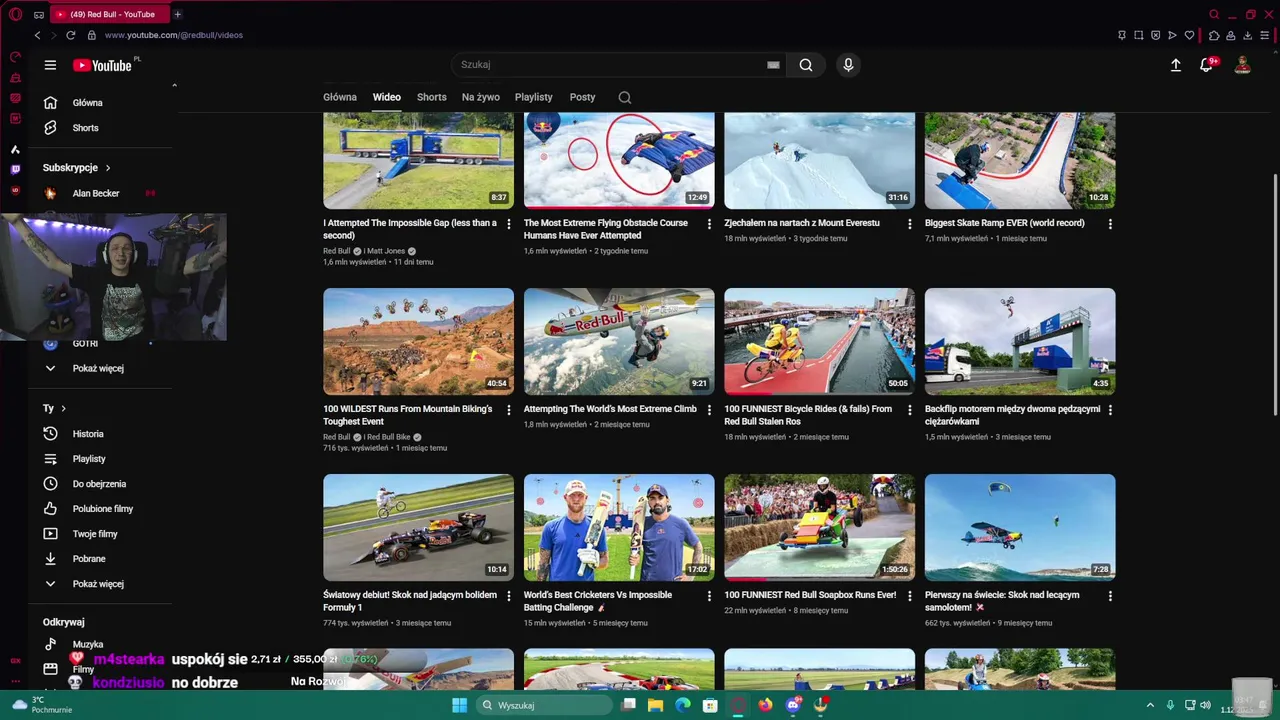Submit search with the magnifier button

click(x=806, y=65)
